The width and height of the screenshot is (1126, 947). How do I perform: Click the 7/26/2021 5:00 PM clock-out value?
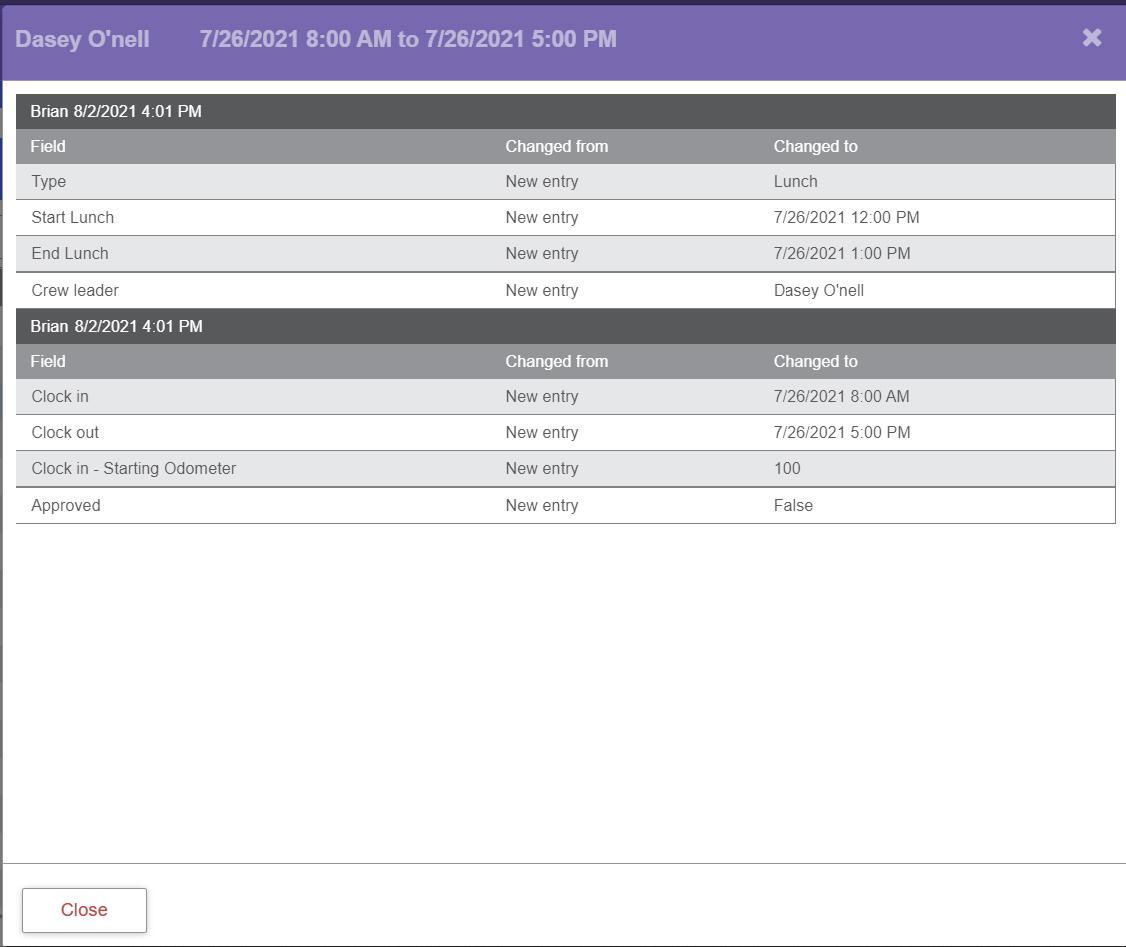841,433
